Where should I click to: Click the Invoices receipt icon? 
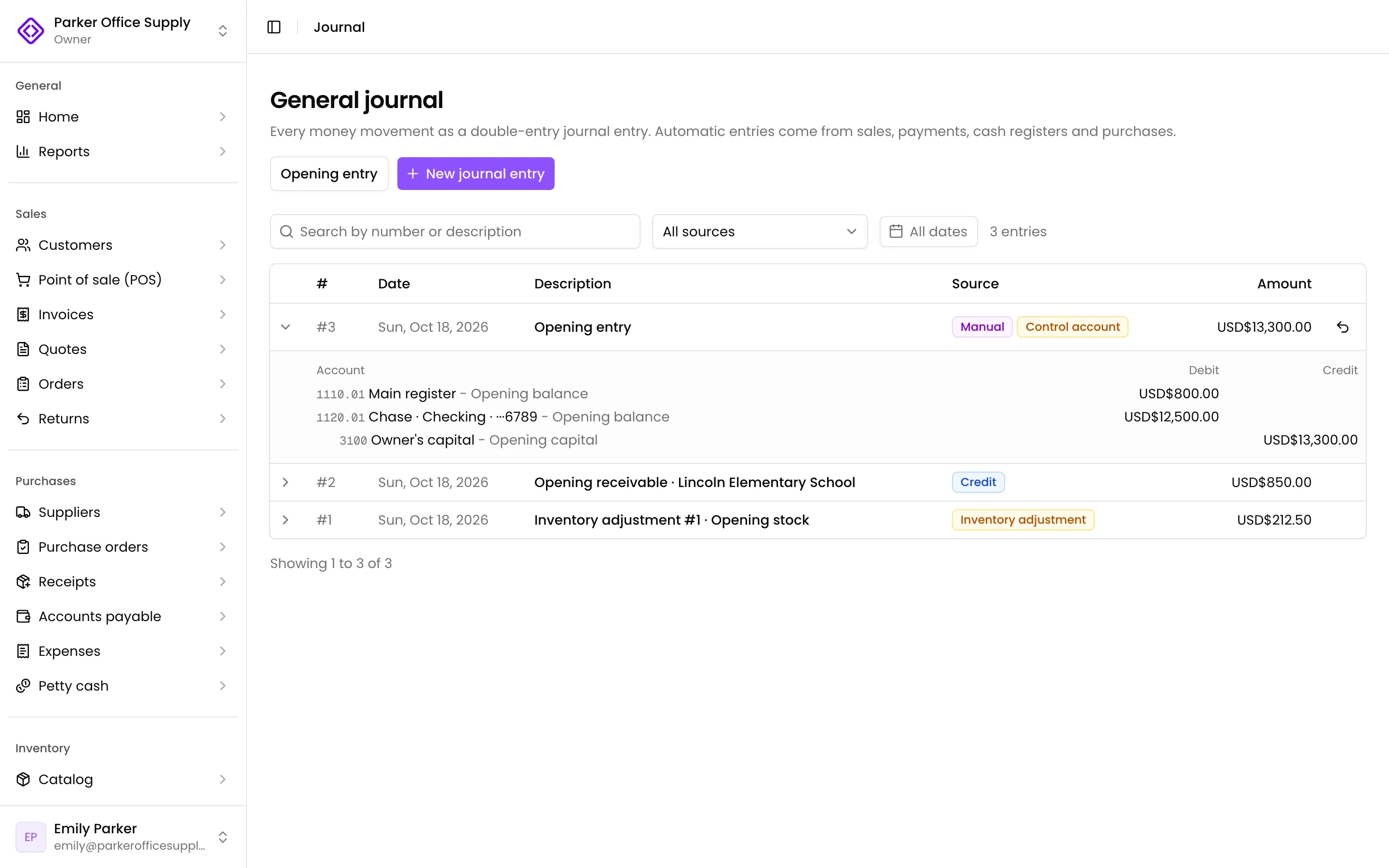point(23,314)
